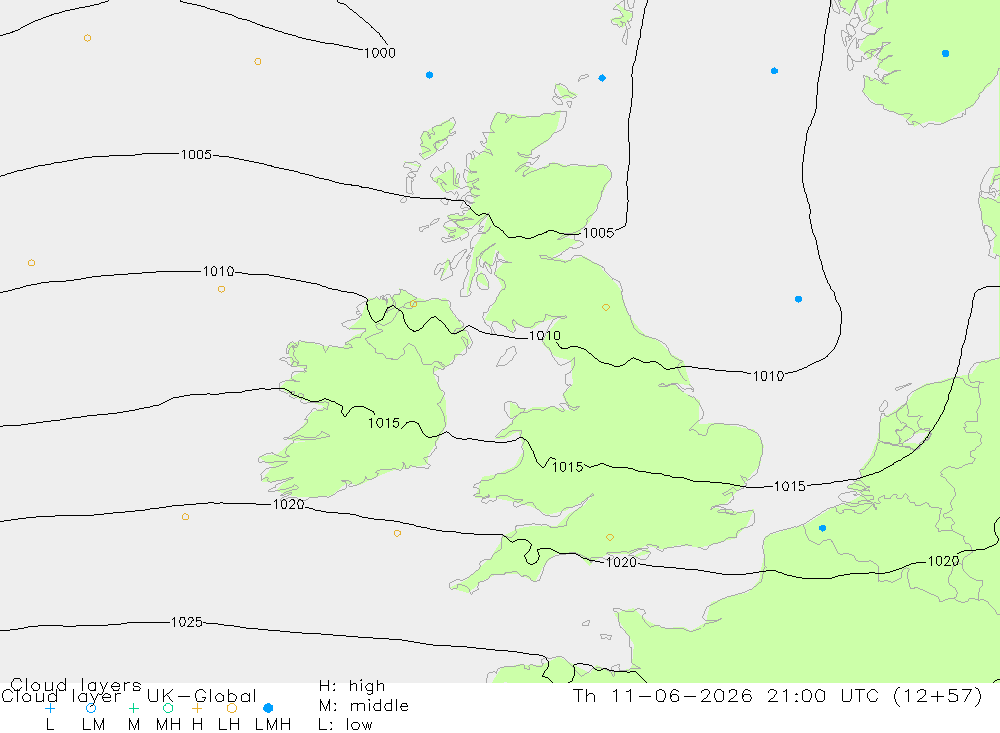Click the 1025 isobar label
This screenshot has width=1000, height=733.
(x=186, y=622)
